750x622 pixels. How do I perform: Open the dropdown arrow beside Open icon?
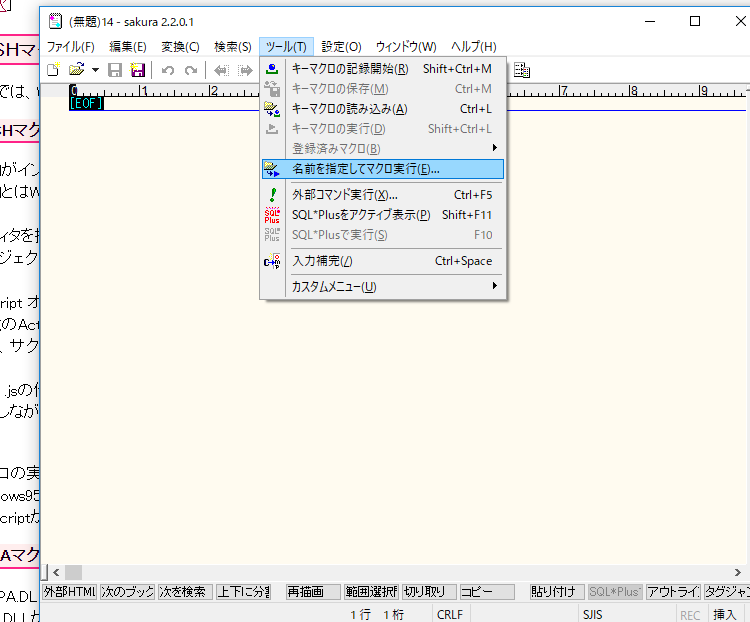click(95, 70)
